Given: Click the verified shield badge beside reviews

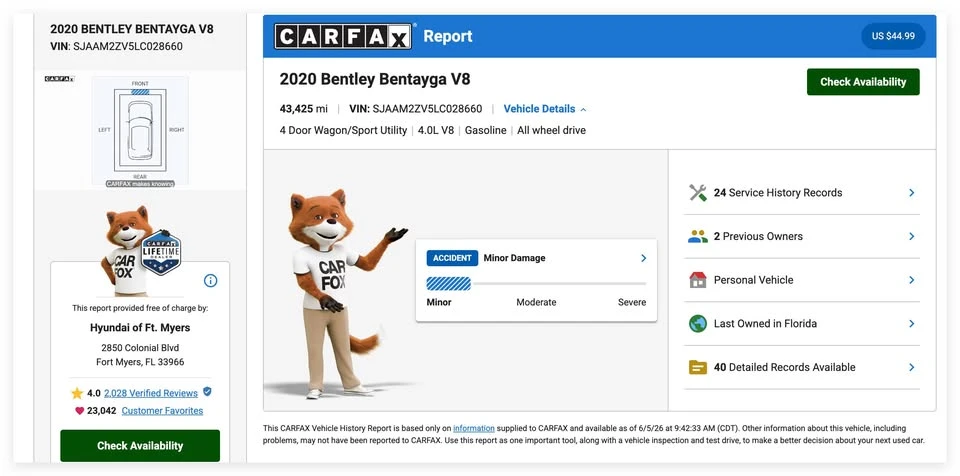Looking at the screenshot, I should [x=207, y=391].
